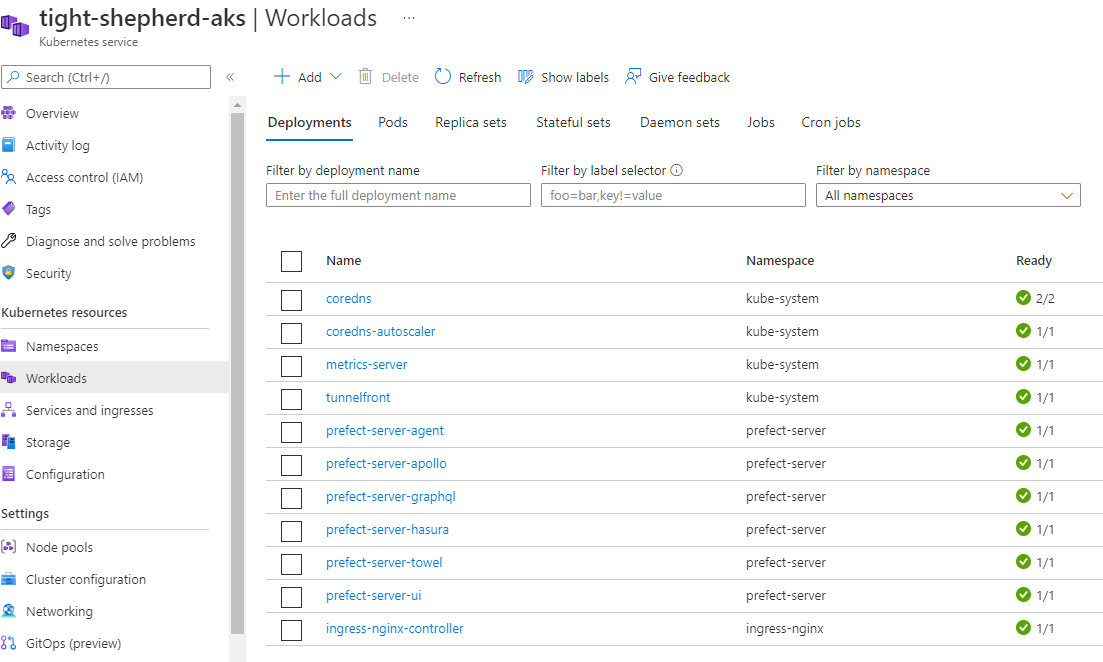Open the prefect-server-ui deployment link

click(x=374, y=596)
